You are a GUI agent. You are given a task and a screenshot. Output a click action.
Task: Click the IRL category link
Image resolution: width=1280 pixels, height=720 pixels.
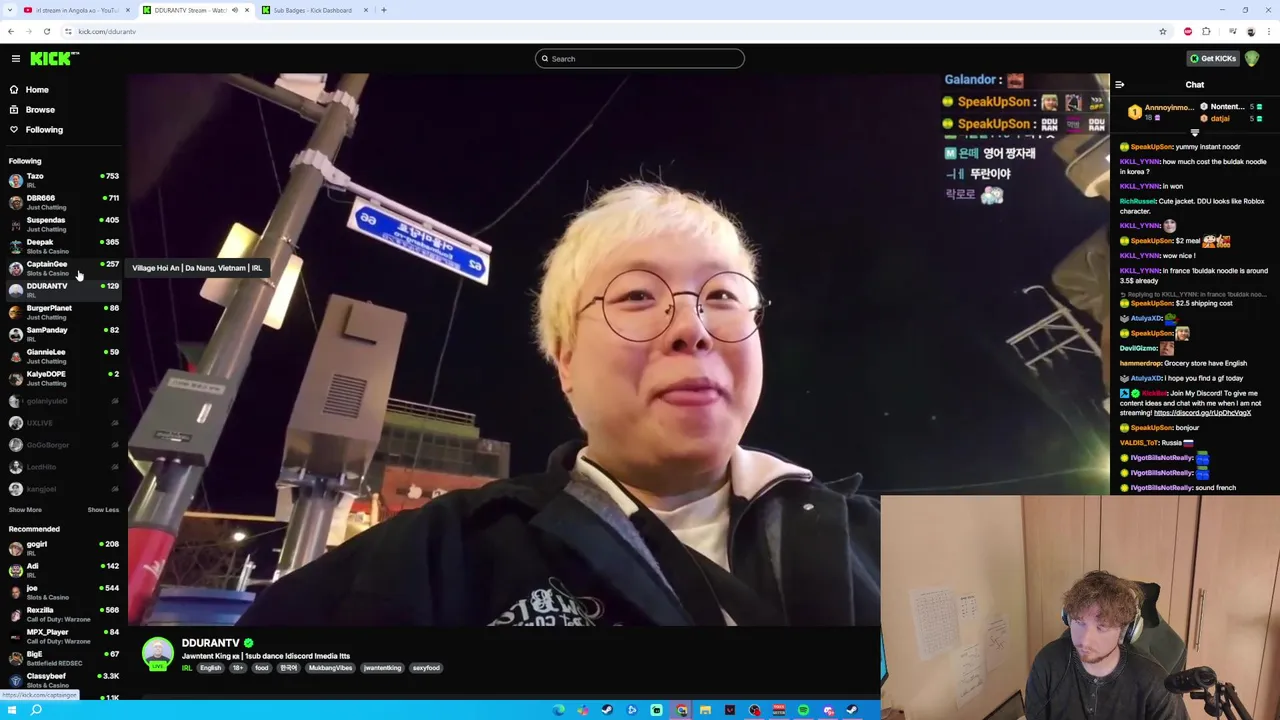pos(187,668)
